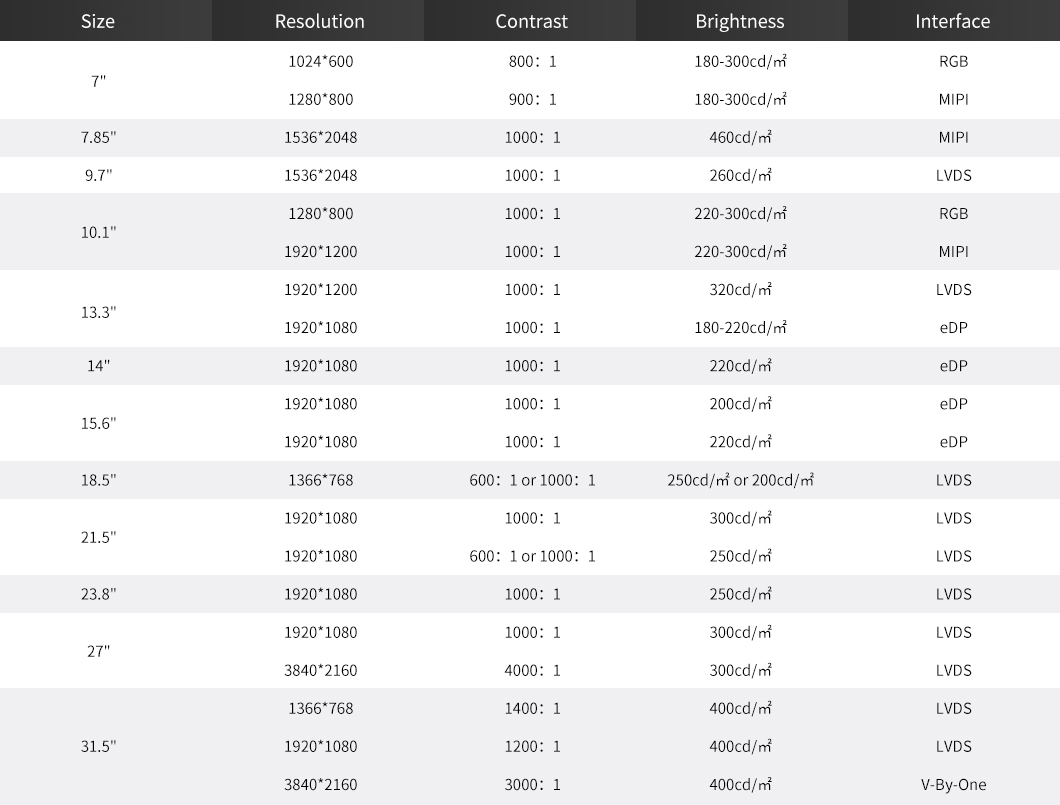Select the 9.7" size row label
This screenshot has height=805, width=1060.
coord(98,176)
